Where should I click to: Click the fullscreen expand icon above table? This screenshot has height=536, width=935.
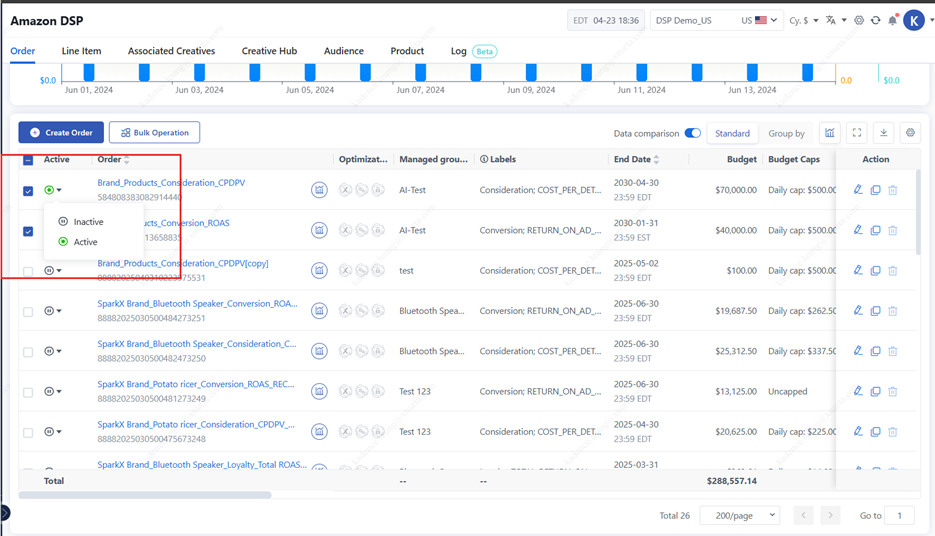(x=857, y=133)
